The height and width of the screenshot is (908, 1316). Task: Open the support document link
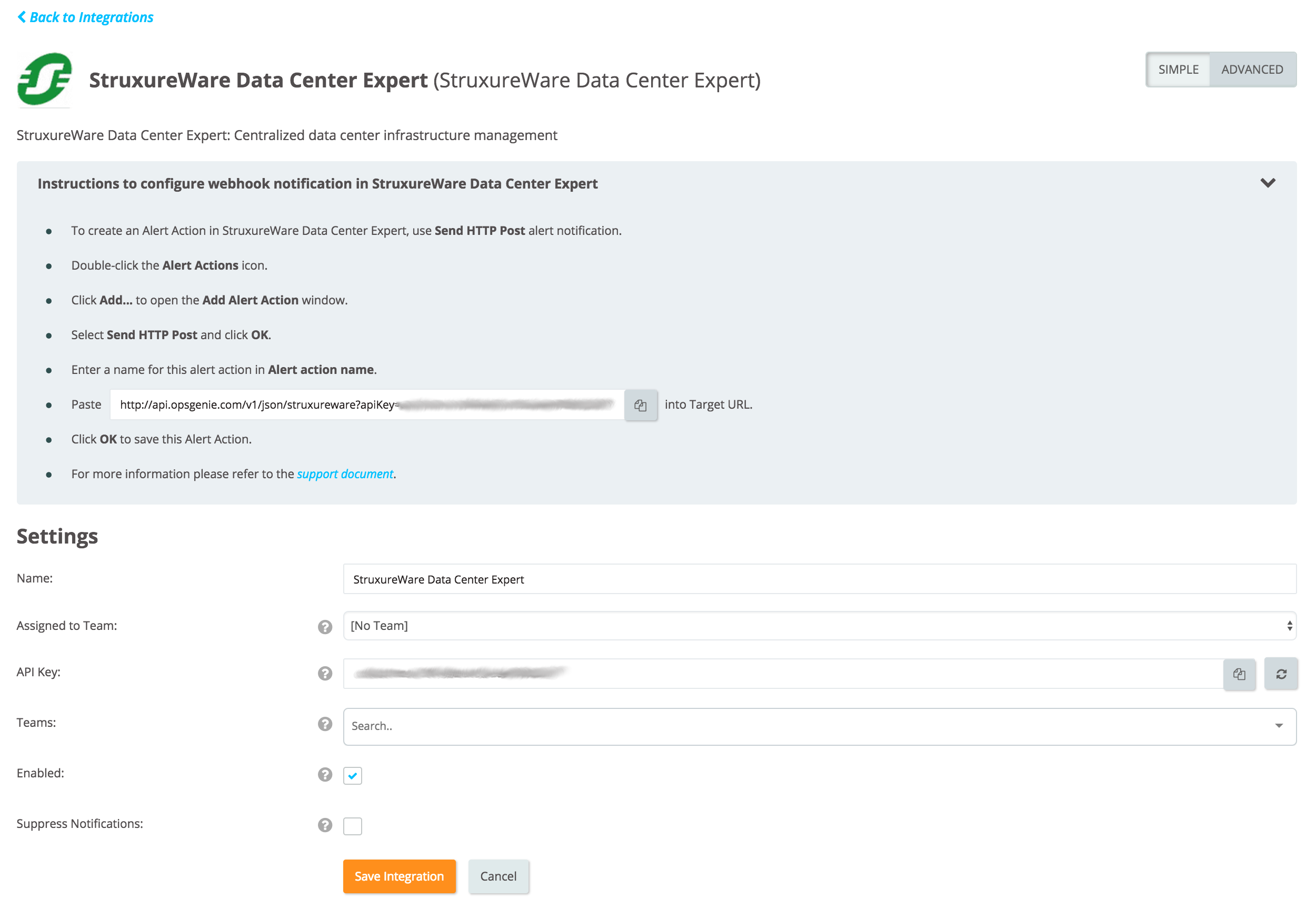pos(344,473)
